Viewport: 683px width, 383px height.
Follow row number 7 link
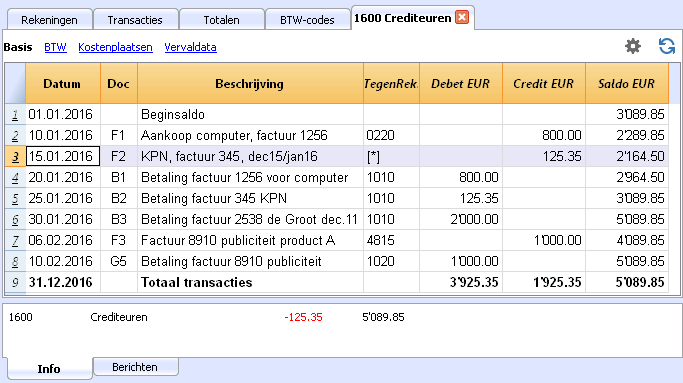(x=15, y=240)
